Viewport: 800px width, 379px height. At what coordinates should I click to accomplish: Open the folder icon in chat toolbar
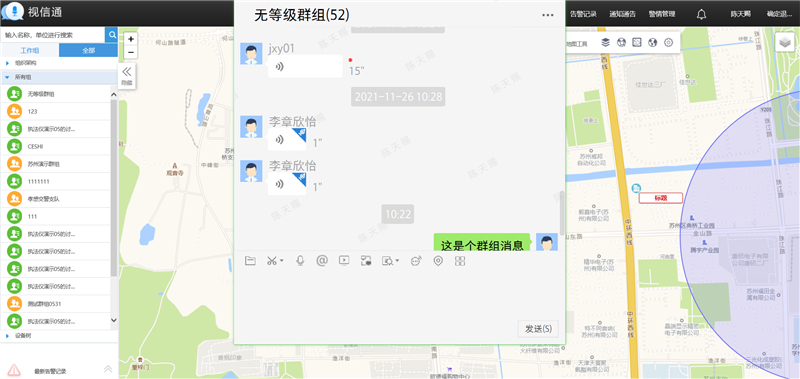tap(249, 261)
